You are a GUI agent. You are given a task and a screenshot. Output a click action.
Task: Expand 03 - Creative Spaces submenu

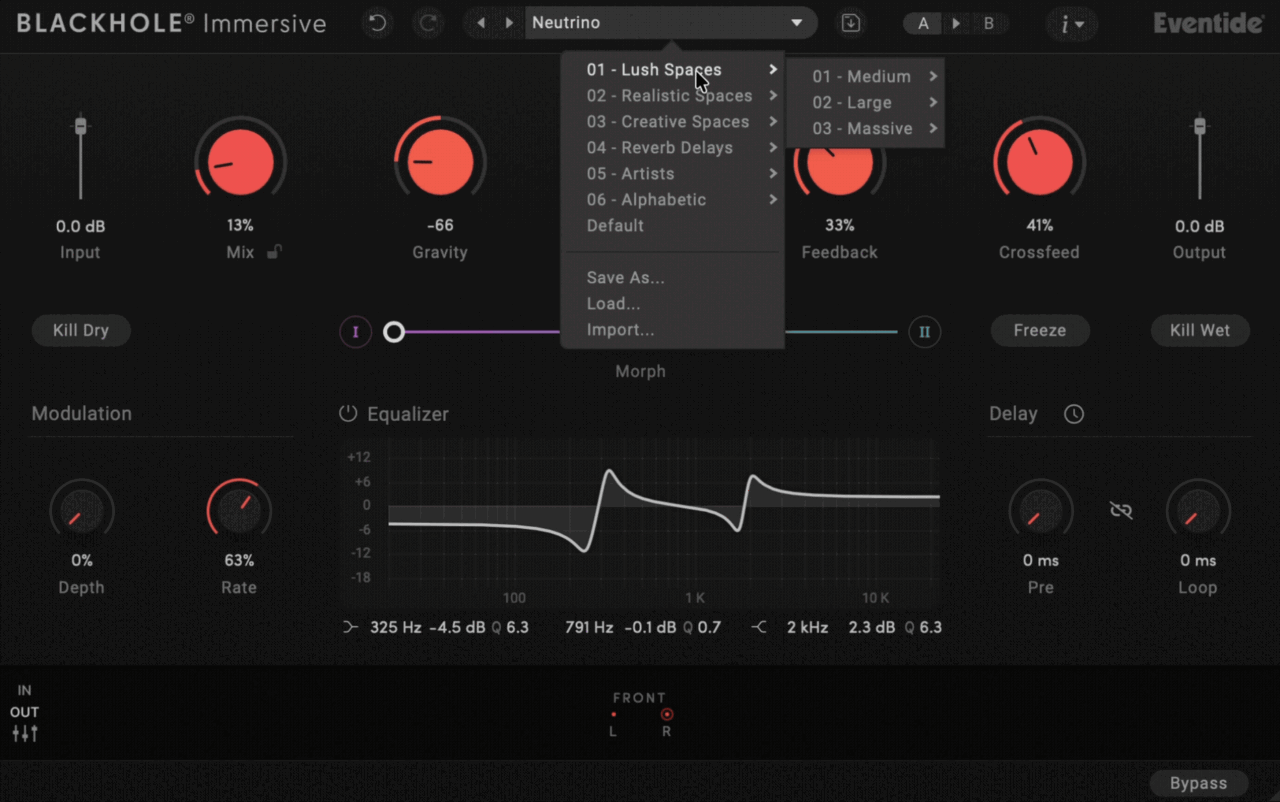point(673,122)
